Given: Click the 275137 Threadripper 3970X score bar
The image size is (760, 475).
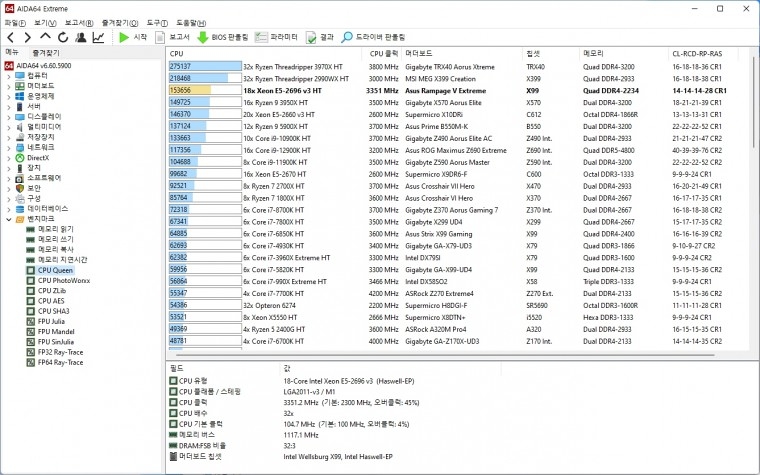Looking at the screenshot, I should point(205,66).
